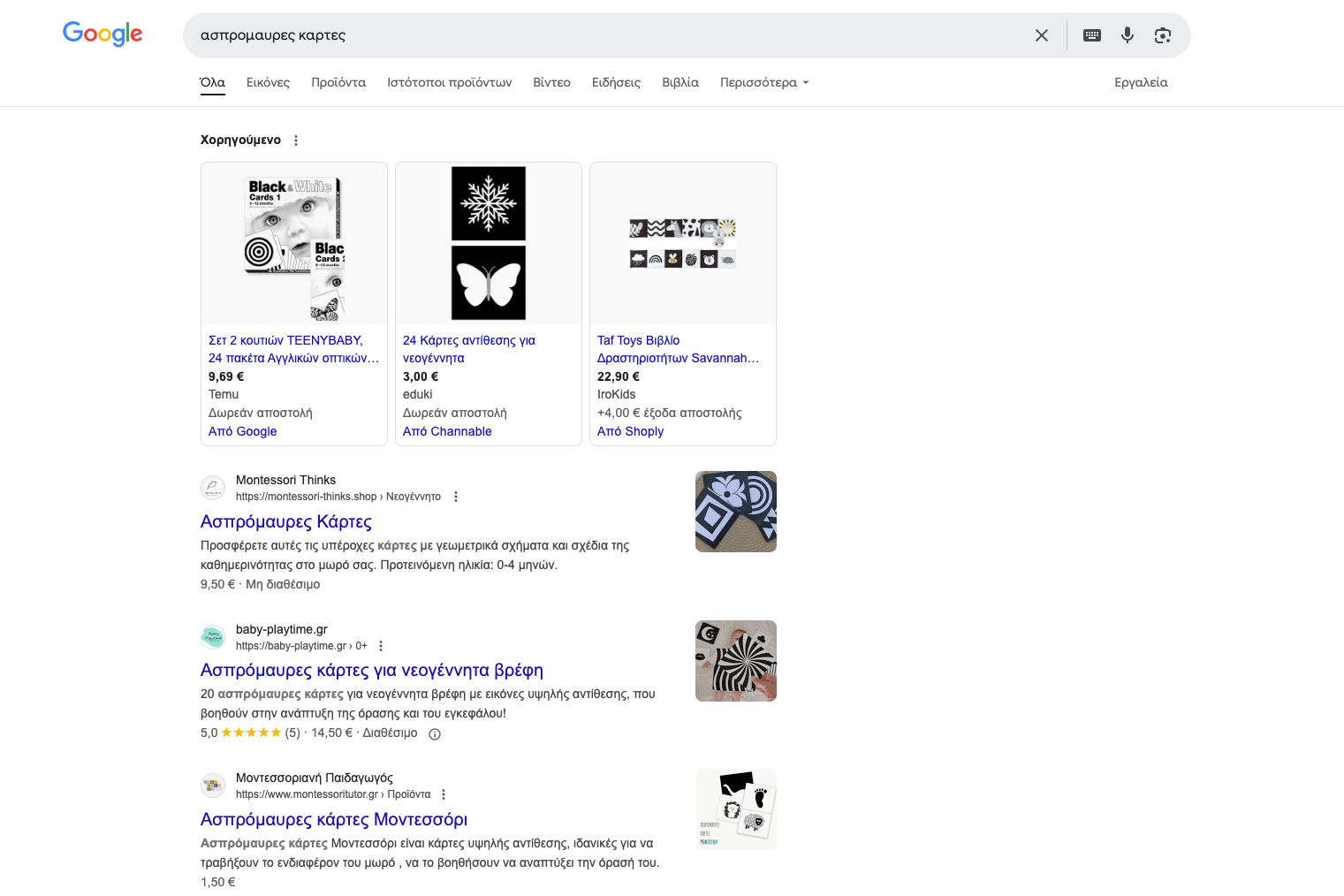This screenshot has height=896, width=1344.
Task: Click the Montessori Thinks result thumbnail image
Action: point(736,512)
